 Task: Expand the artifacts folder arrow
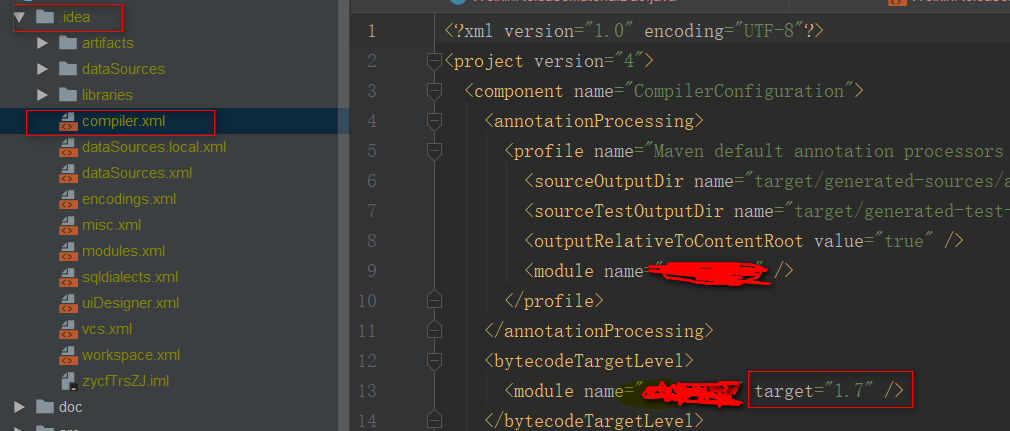point(43,43)
